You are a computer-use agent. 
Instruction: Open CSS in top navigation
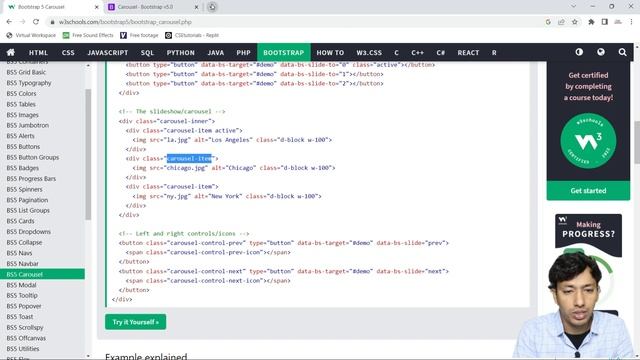(x=68, y=52)
